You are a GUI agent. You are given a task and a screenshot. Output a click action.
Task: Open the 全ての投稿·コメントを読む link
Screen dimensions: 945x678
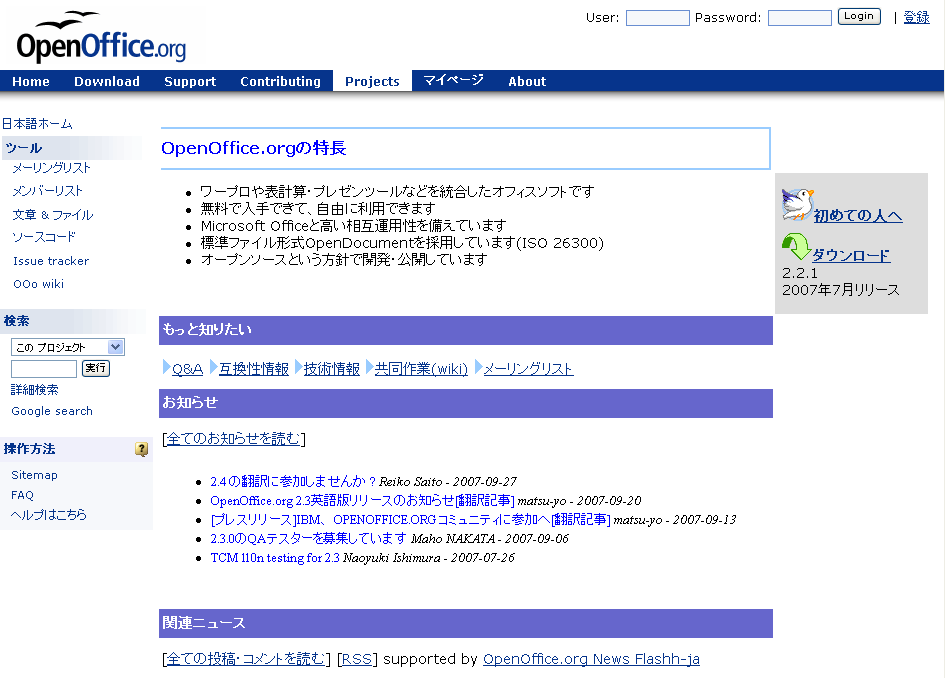246,659
